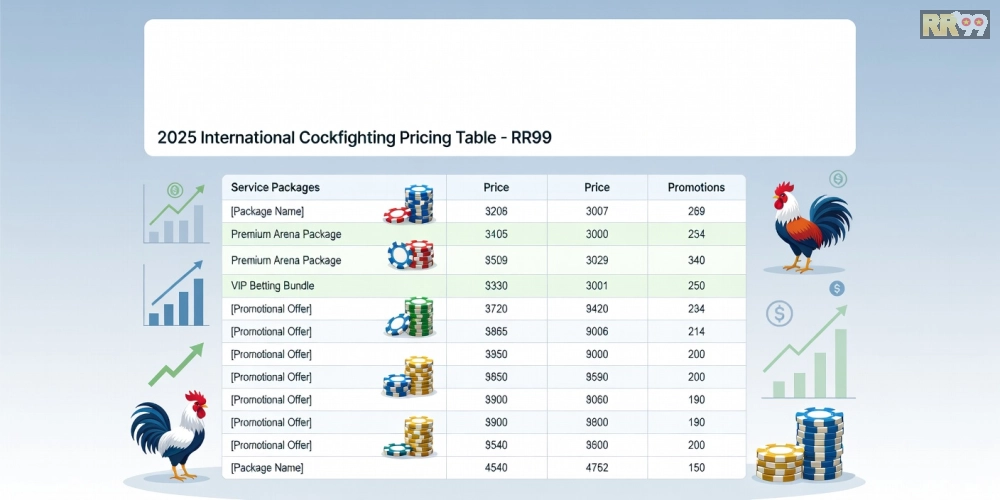Click the RR99 logo badge
1000x500 pixels.
point(955,24)
